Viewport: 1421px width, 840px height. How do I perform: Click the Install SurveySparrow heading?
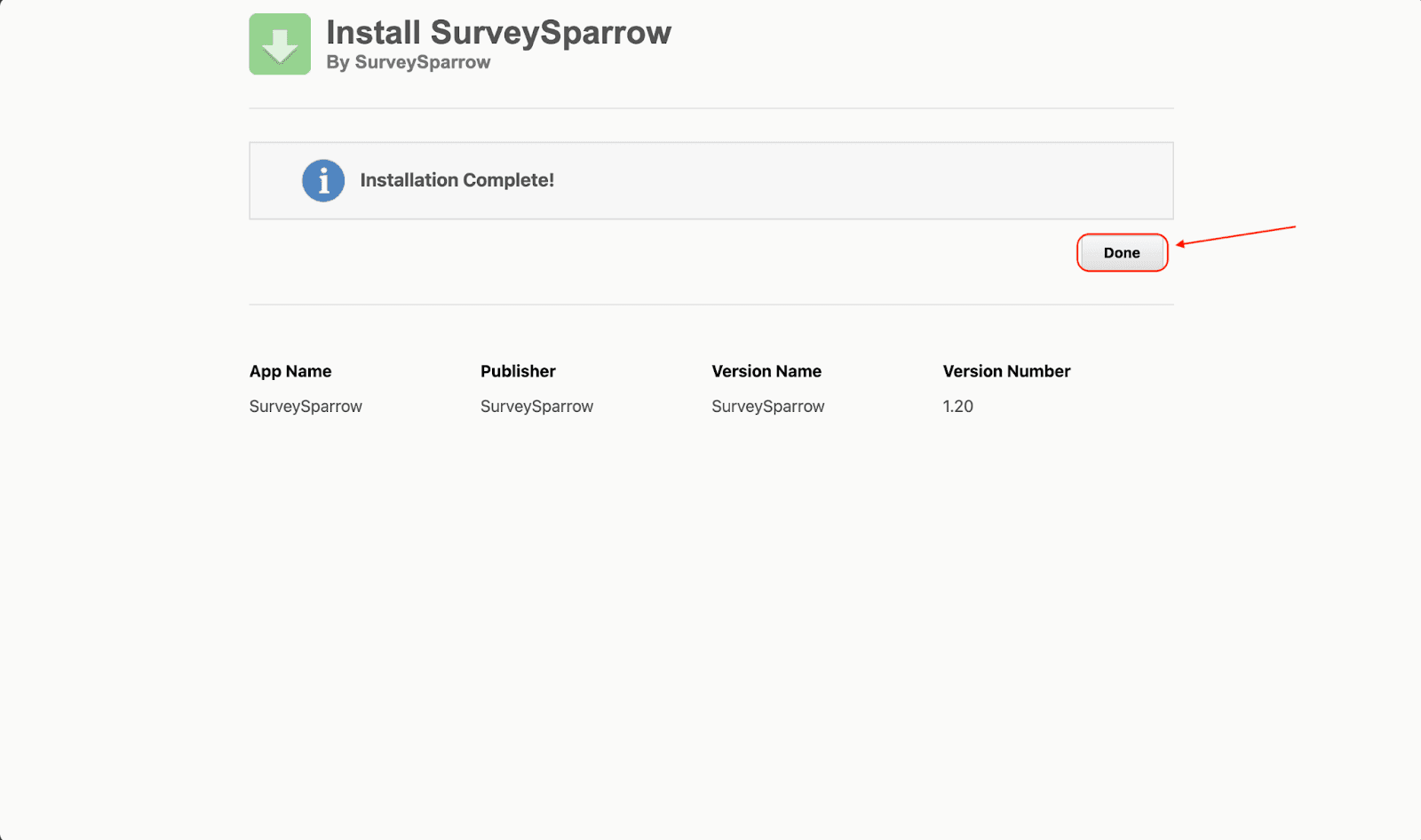pyautogui.click(x=498, y=33)
